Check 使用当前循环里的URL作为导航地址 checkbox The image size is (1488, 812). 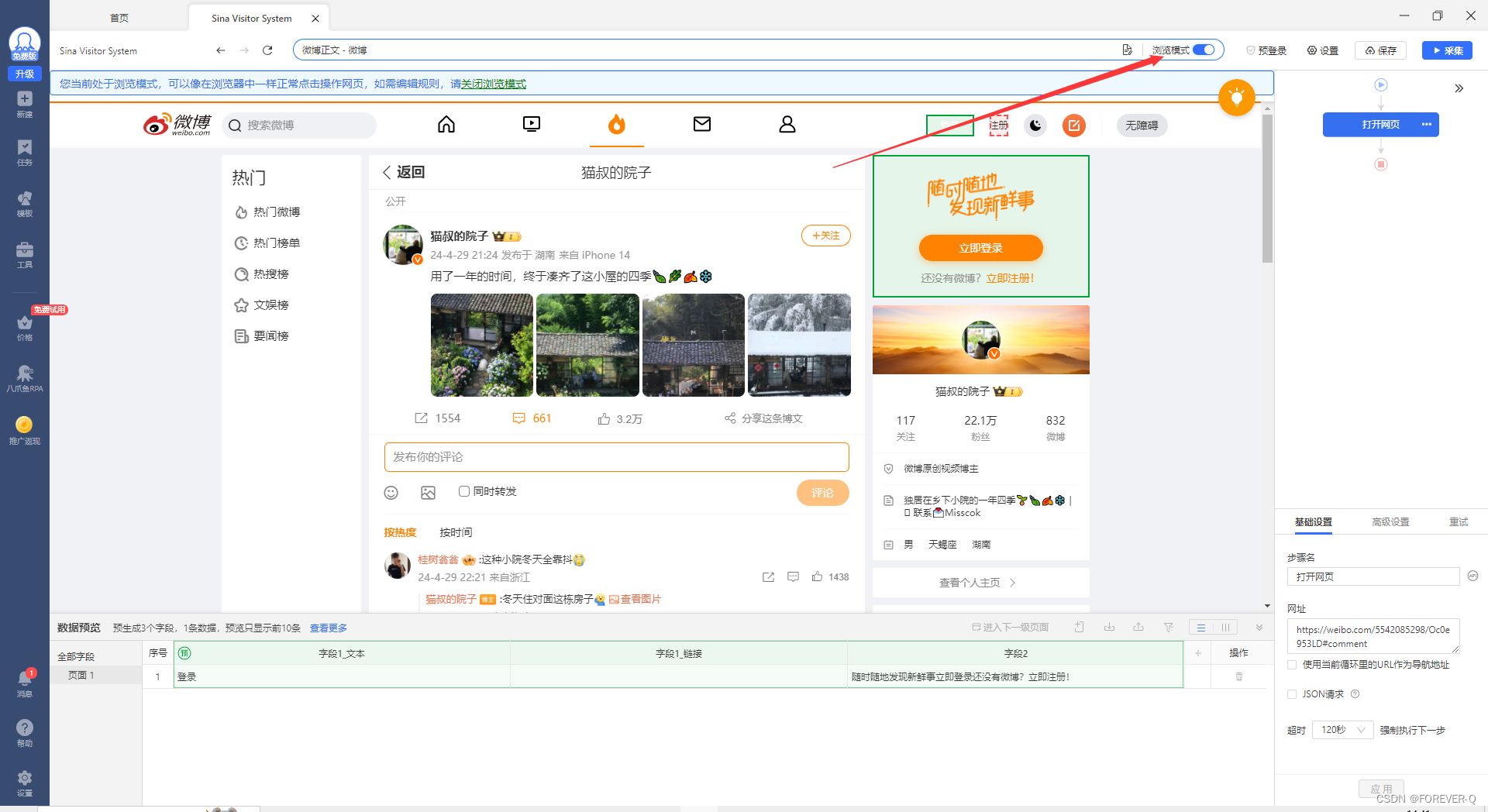1292,665
